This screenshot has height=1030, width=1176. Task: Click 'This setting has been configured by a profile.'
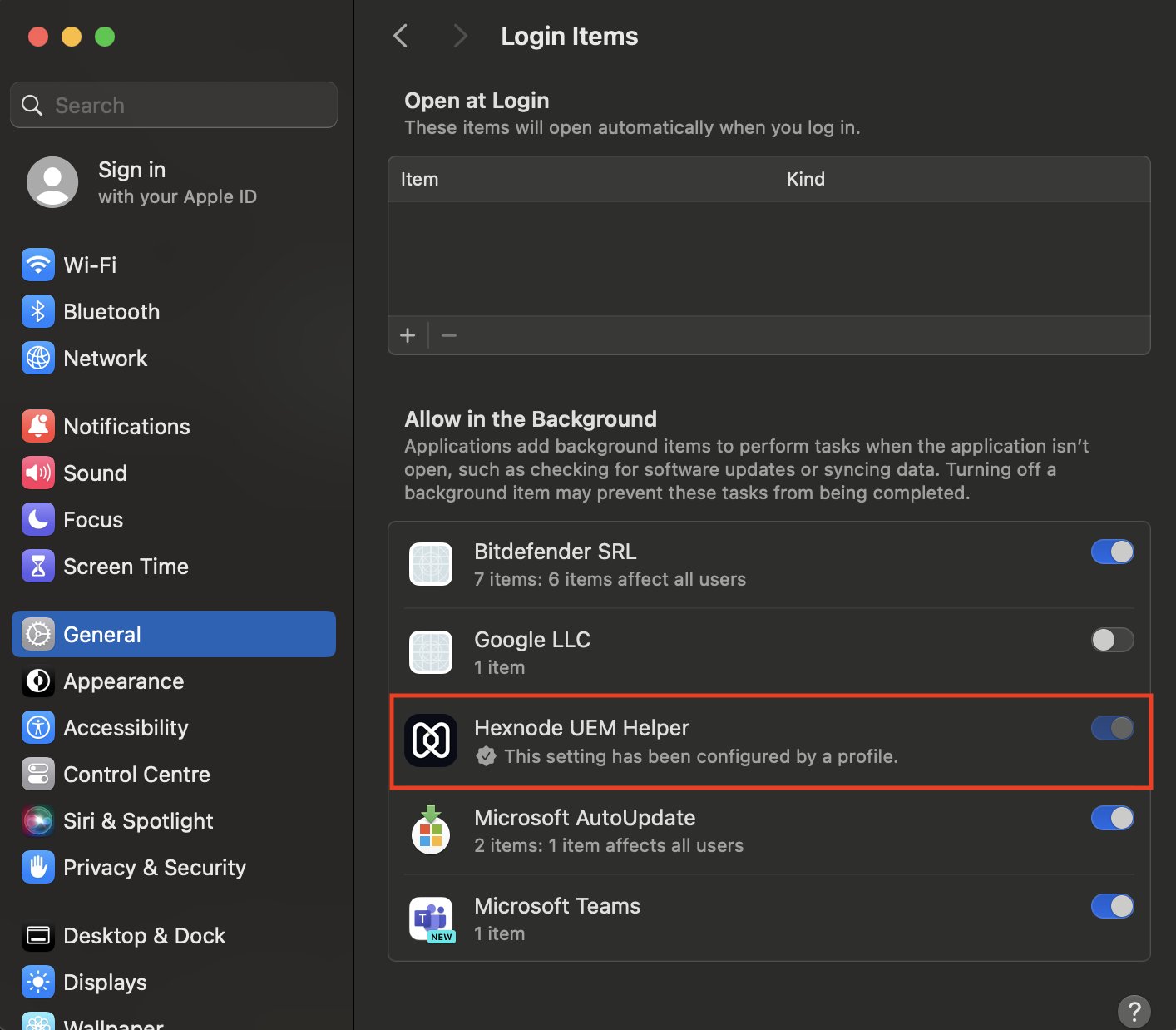coord(701,756)
